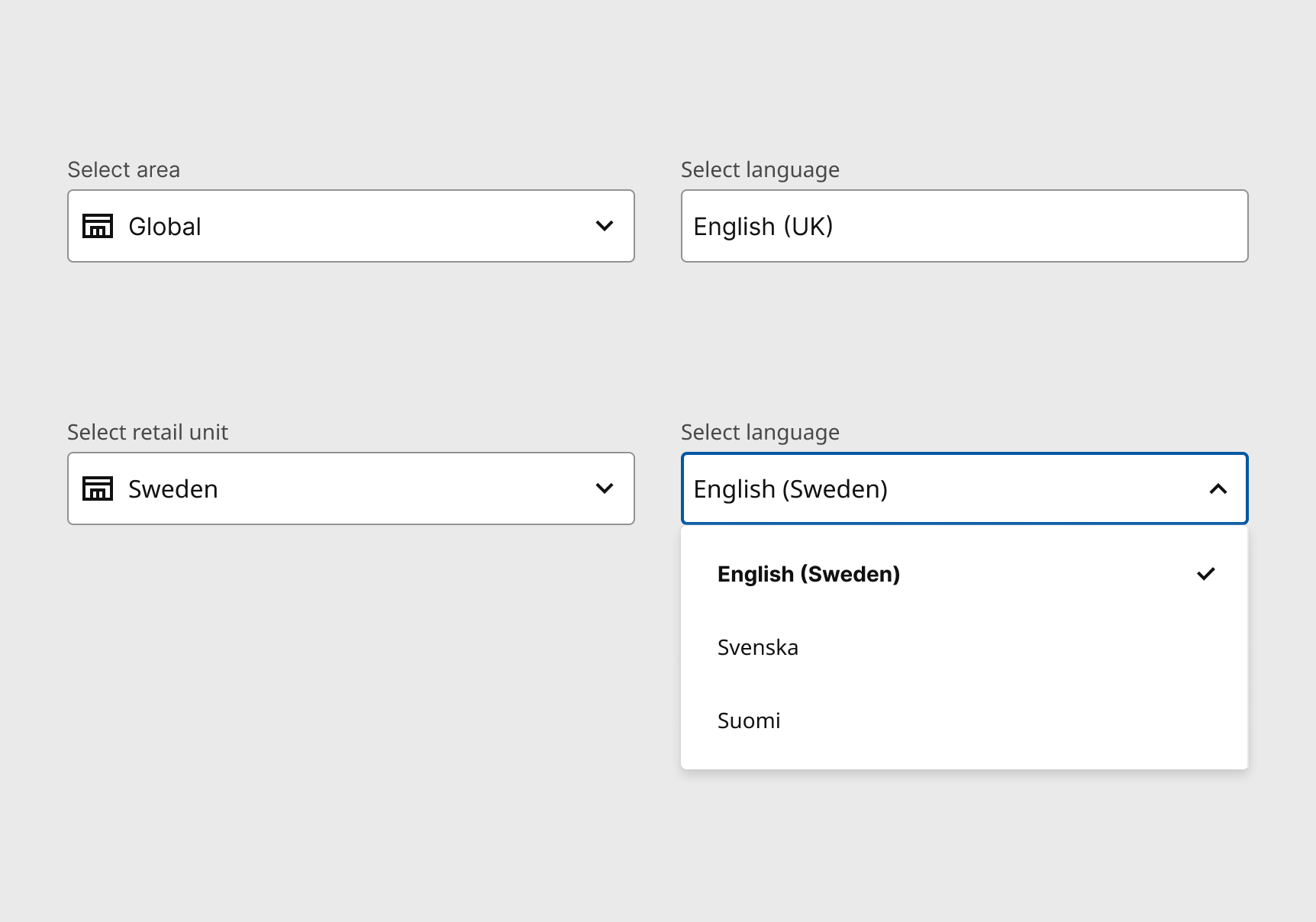
Task: Click the English (UK) language field
Action: point(963,226)
